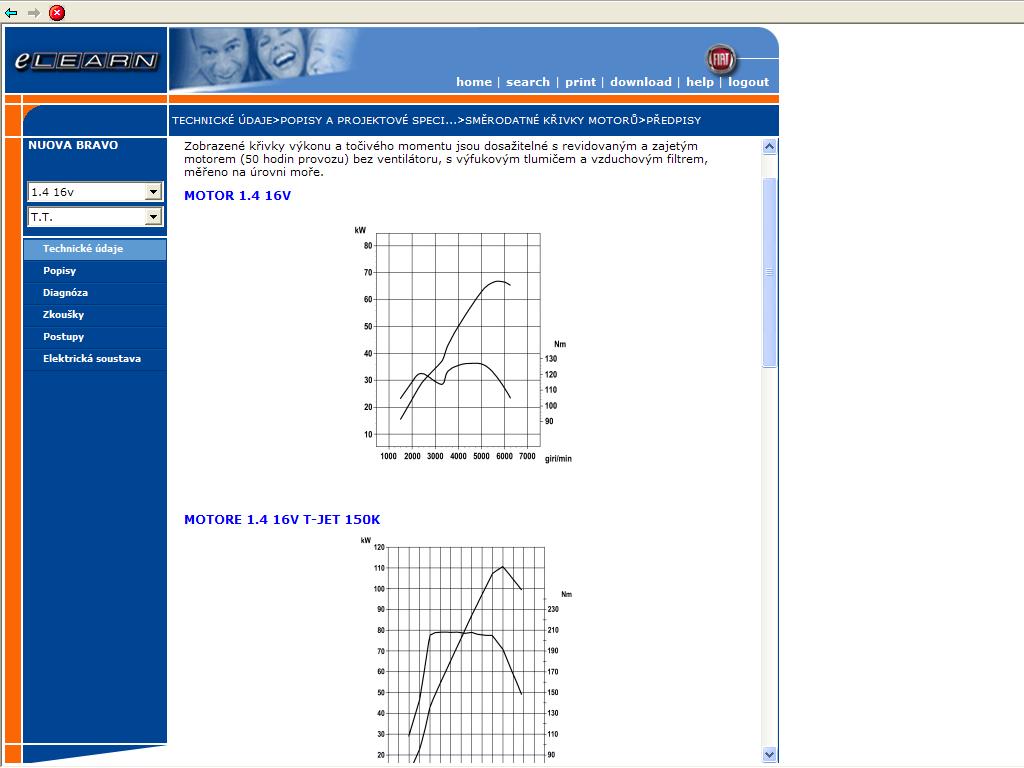Screen dimensions: 1024x768
Task: Click the Fiat logo badge
Action: click(x=720, y=59)
